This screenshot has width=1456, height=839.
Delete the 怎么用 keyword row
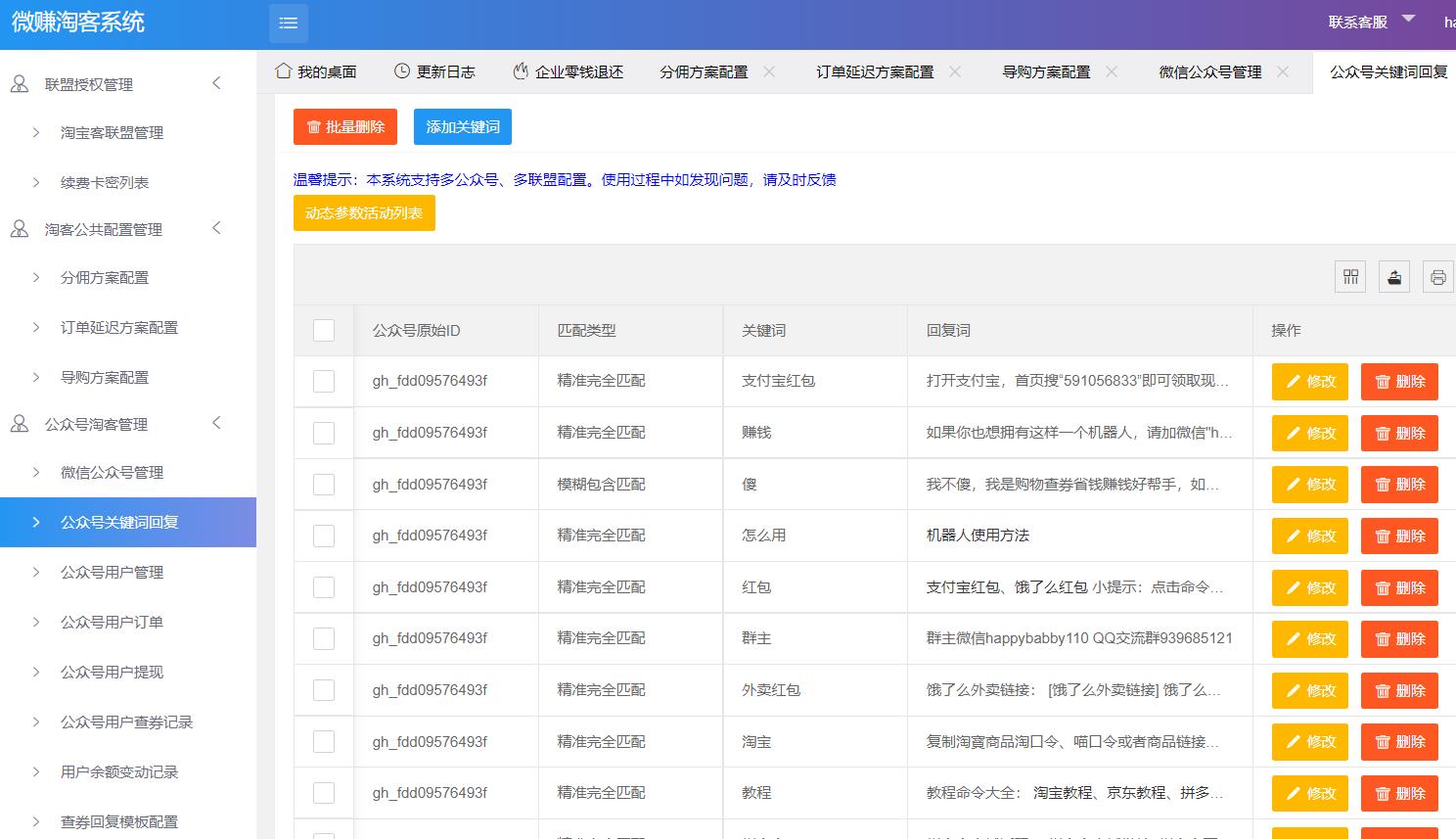[1399, 536]
